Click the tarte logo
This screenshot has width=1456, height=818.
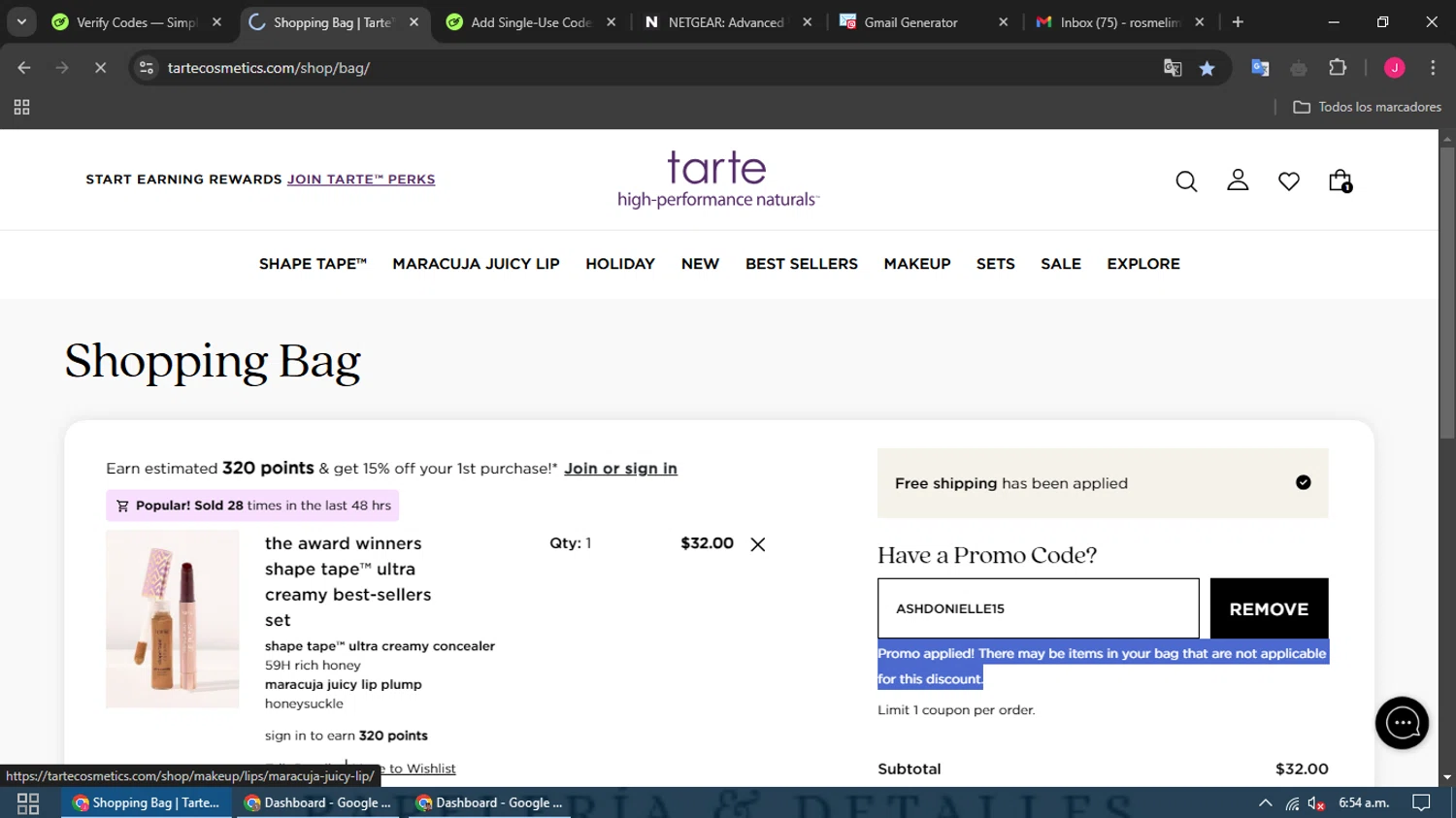[717, 180]
